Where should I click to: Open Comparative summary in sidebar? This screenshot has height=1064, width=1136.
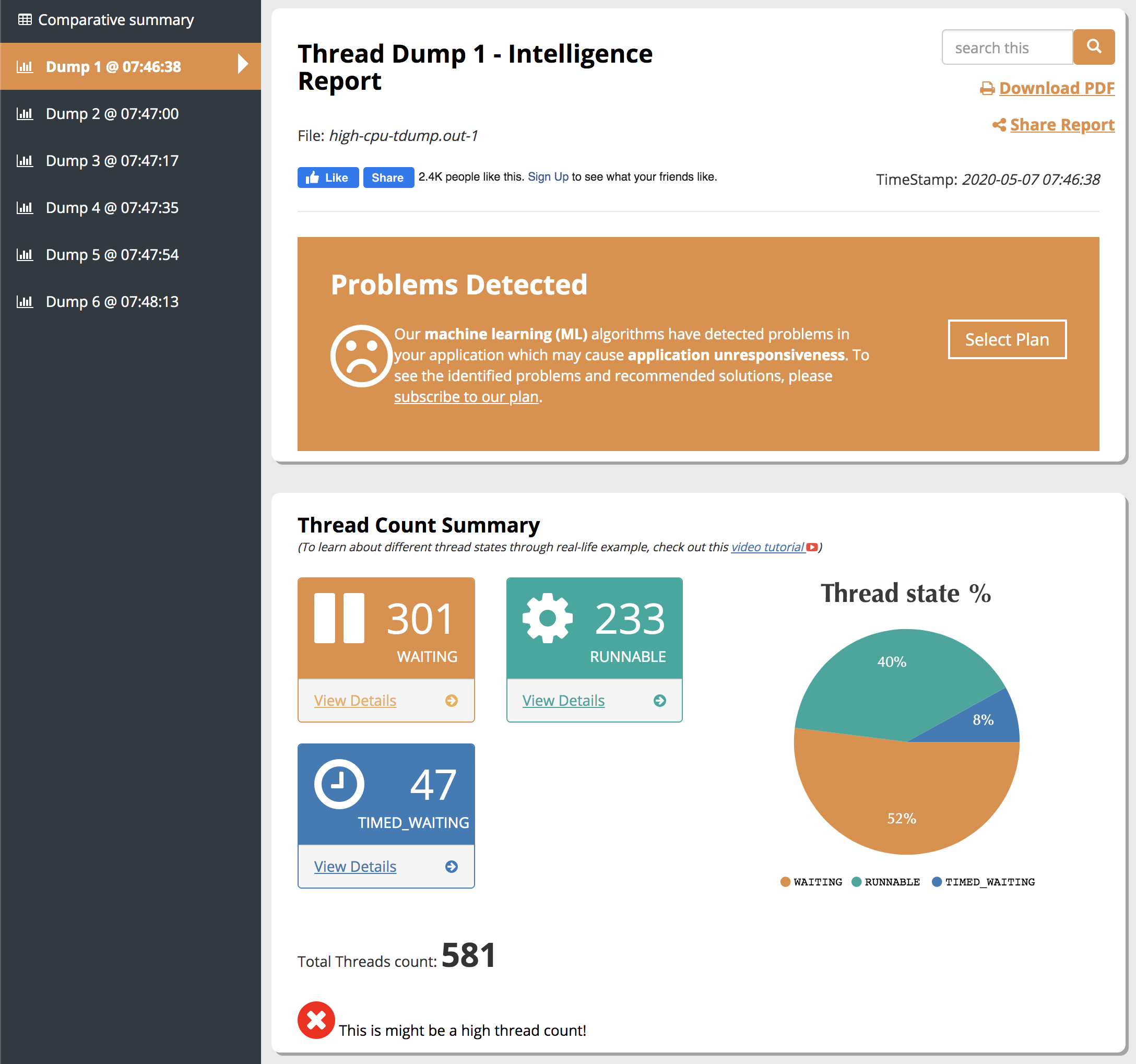[115, 20]
